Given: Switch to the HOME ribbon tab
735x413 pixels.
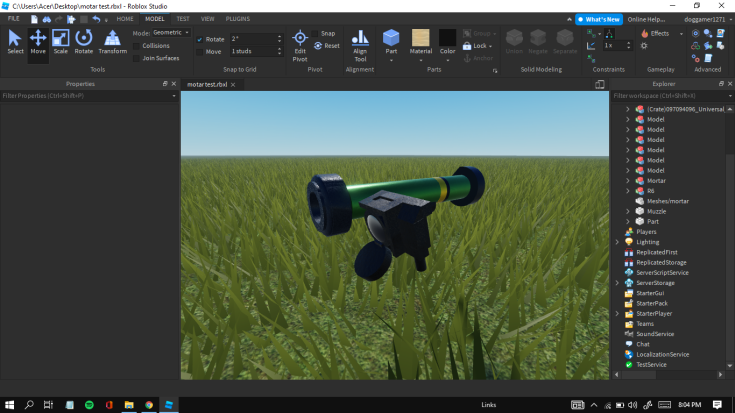Looking at the screenshot, I should pyautogui.click(x=125, y=19).
